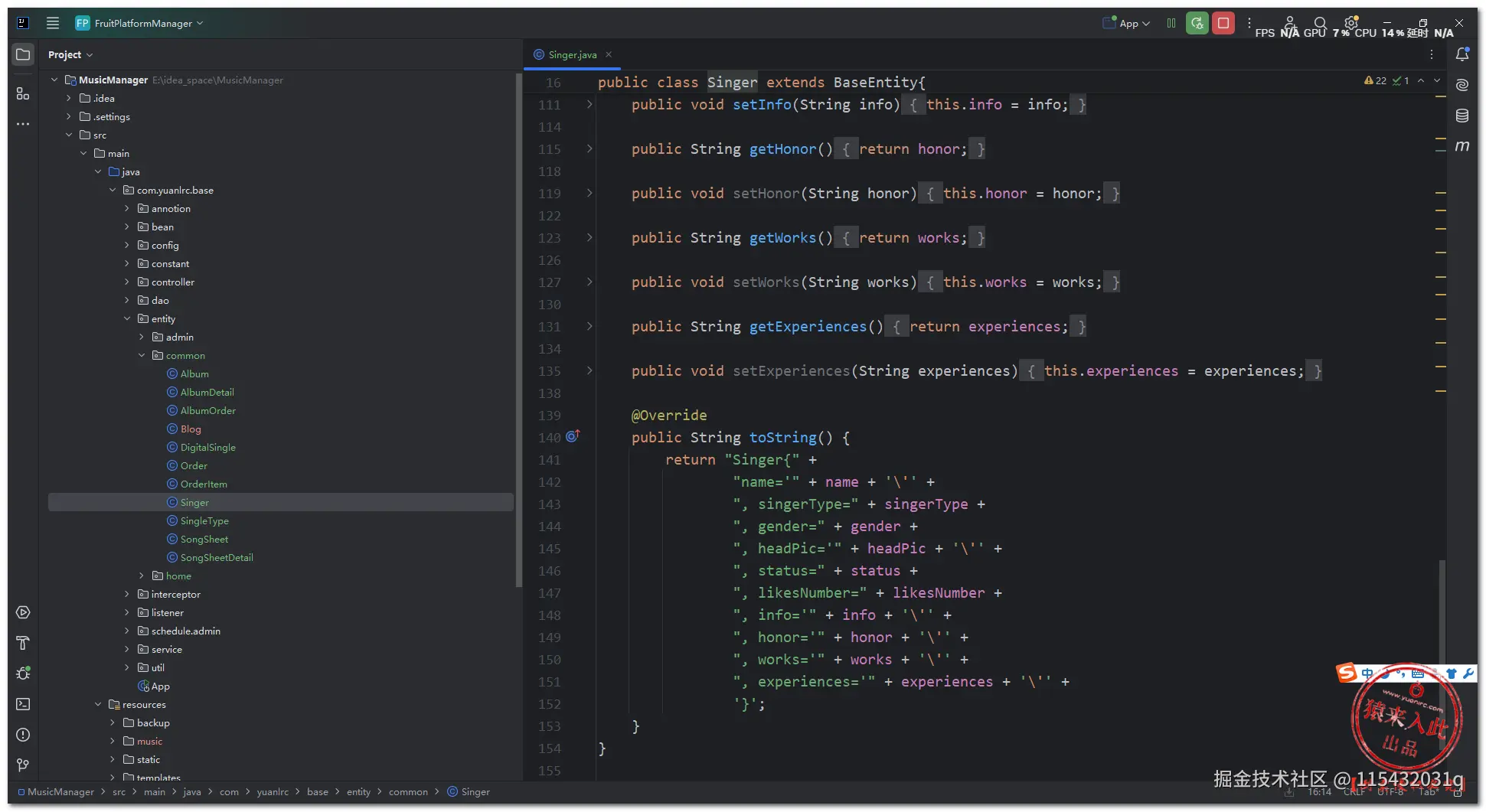Click the rerun App button

pyautogui.click(x=1197, y=24)
